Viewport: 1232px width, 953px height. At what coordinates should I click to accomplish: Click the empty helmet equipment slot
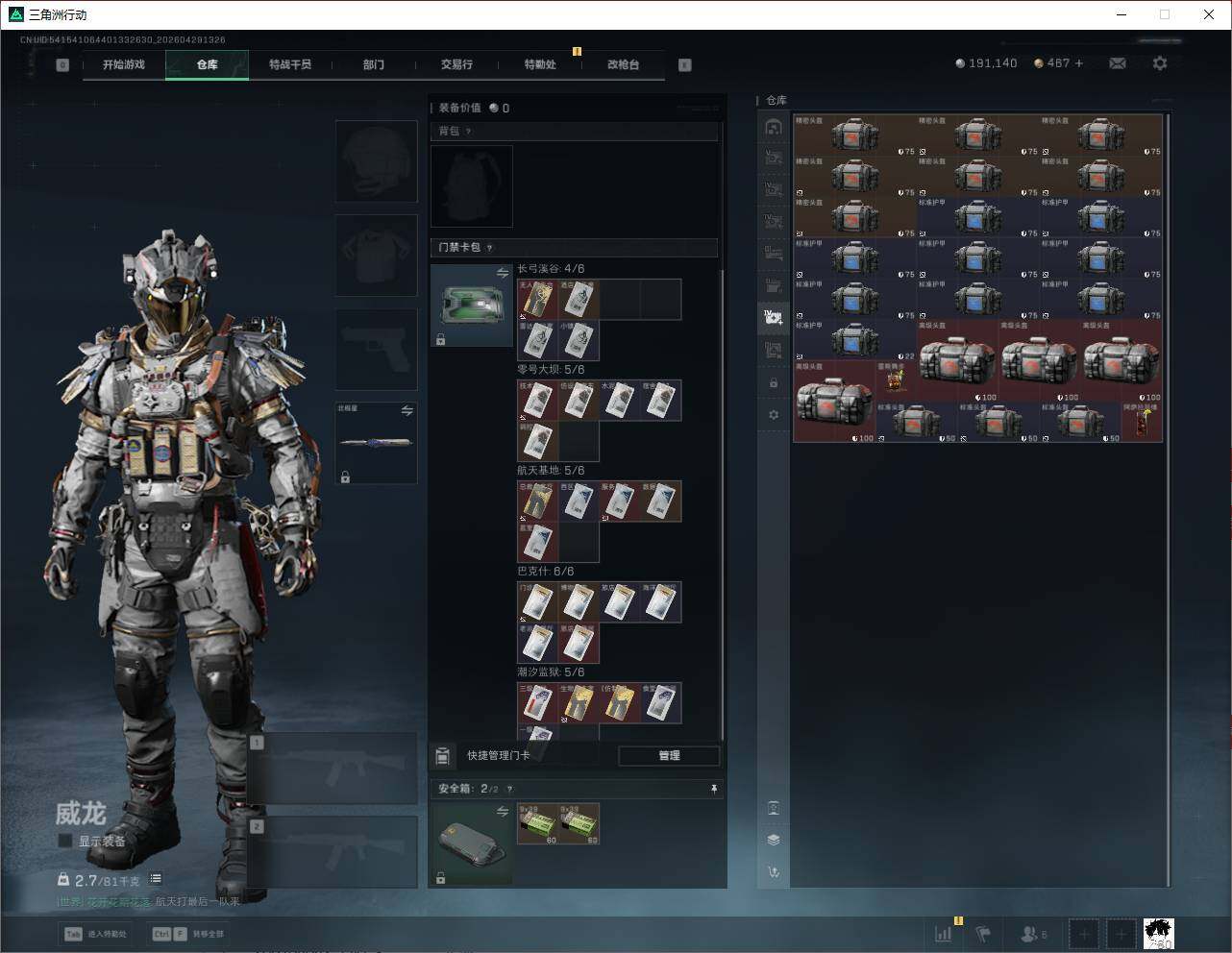point(376,161)
